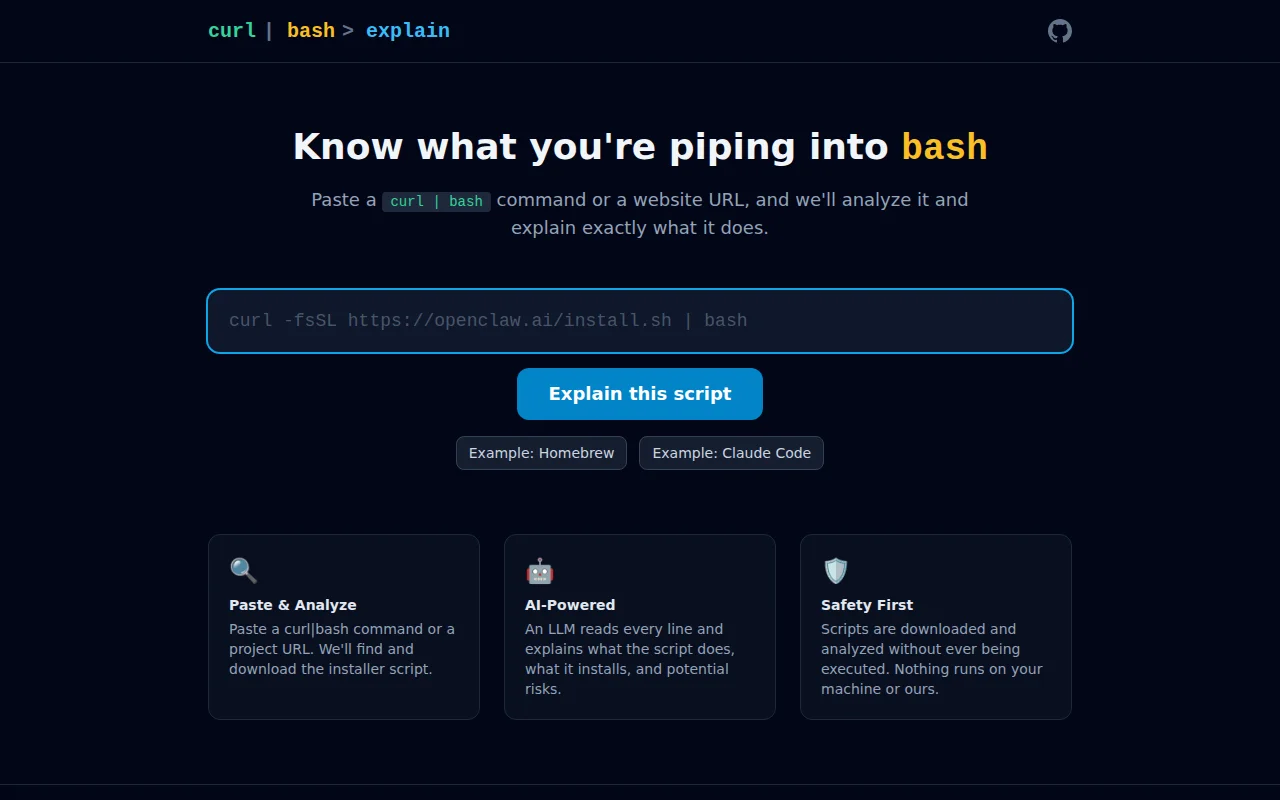Click the text 'download the installer script.'

331,669
